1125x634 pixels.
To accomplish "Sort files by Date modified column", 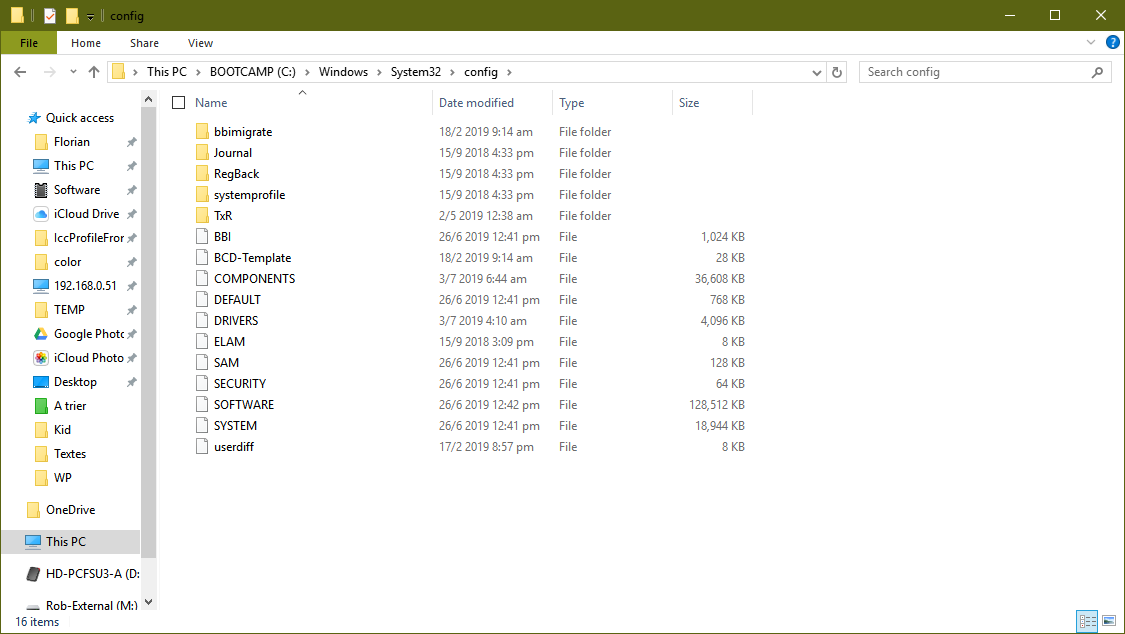I will pos(476,103).
